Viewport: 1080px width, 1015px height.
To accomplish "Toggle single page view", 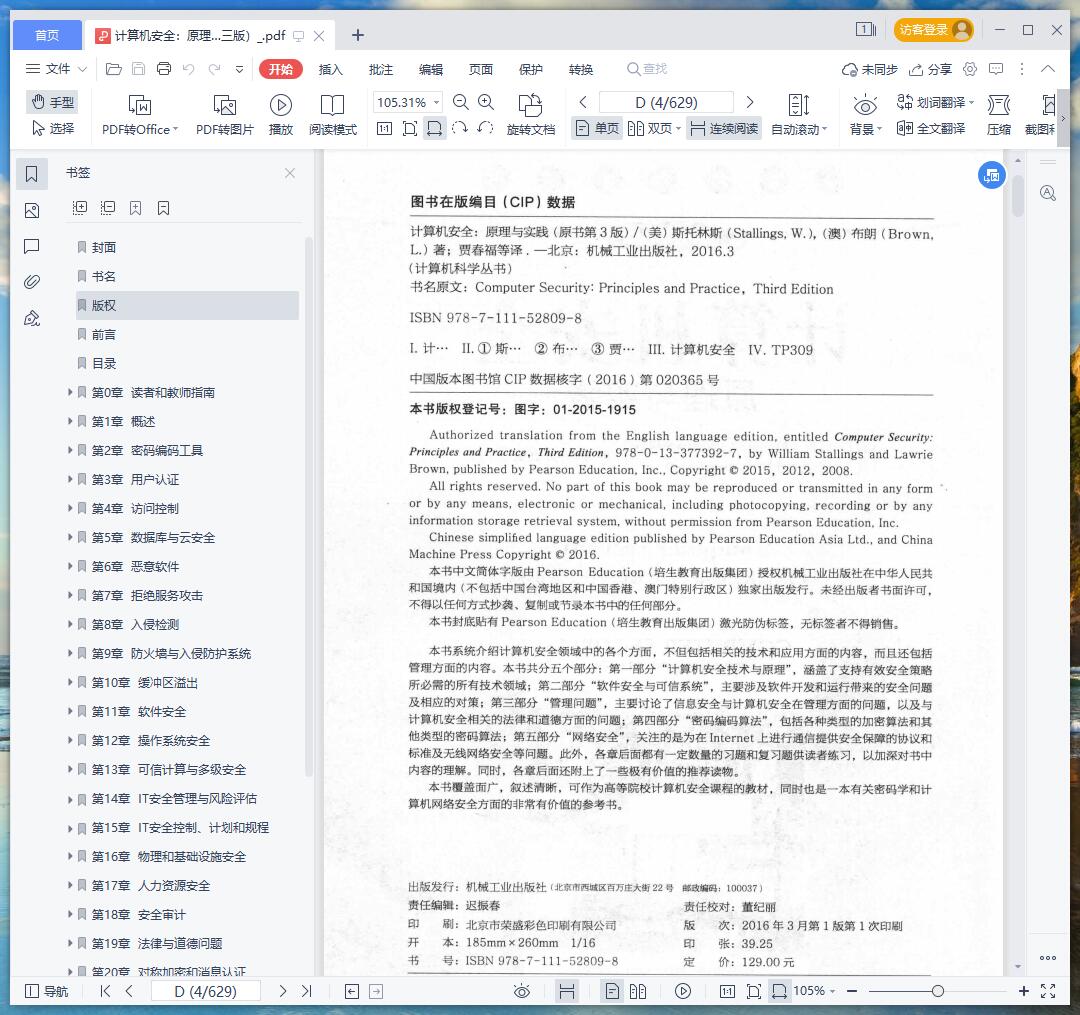I will (597, 128).
